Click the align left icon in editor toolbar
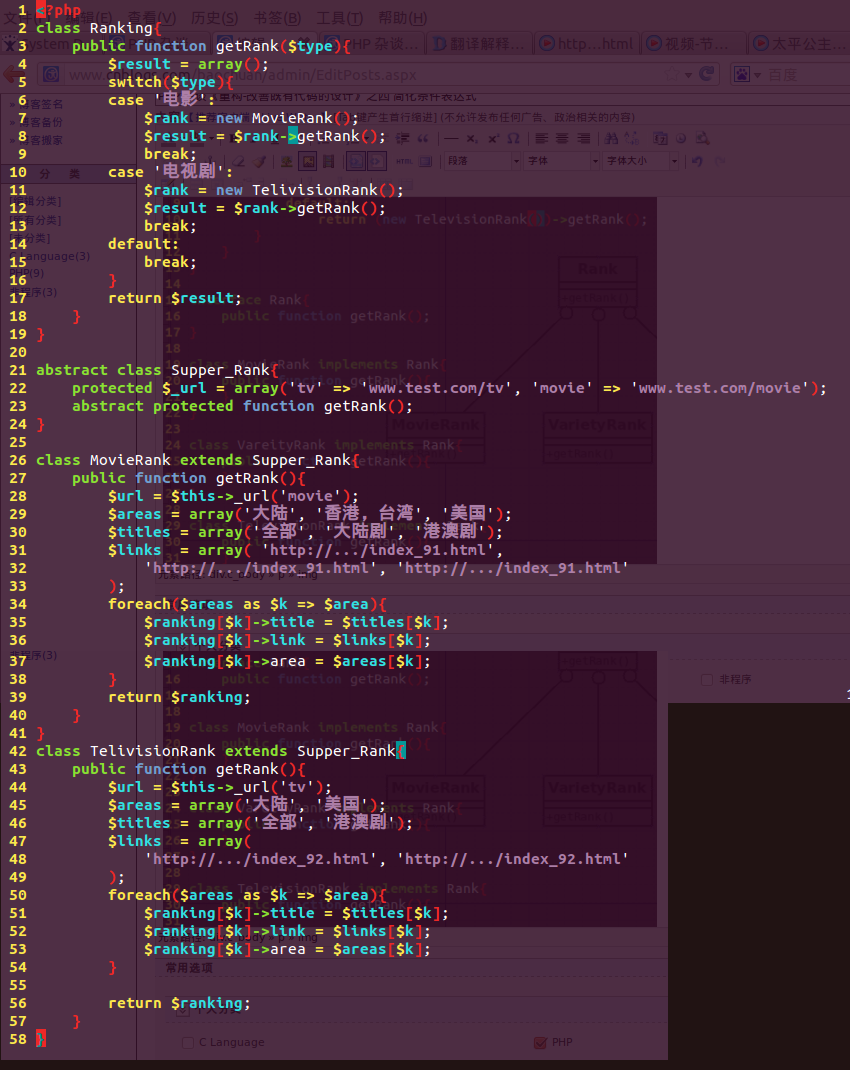The width and height of the screenshot is (850, 1070). click(x=541, y=138)
